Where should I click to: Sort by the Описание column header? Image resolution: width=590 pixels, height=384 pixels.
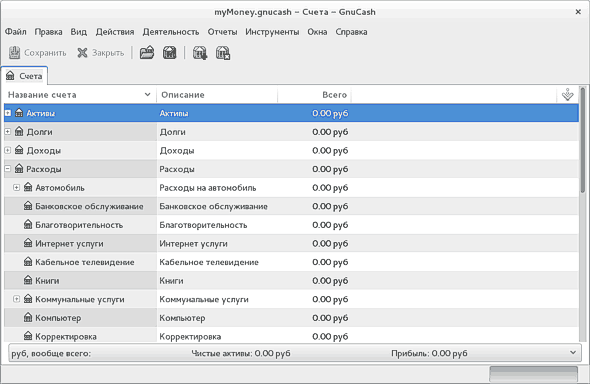click(x=217, y=95)
